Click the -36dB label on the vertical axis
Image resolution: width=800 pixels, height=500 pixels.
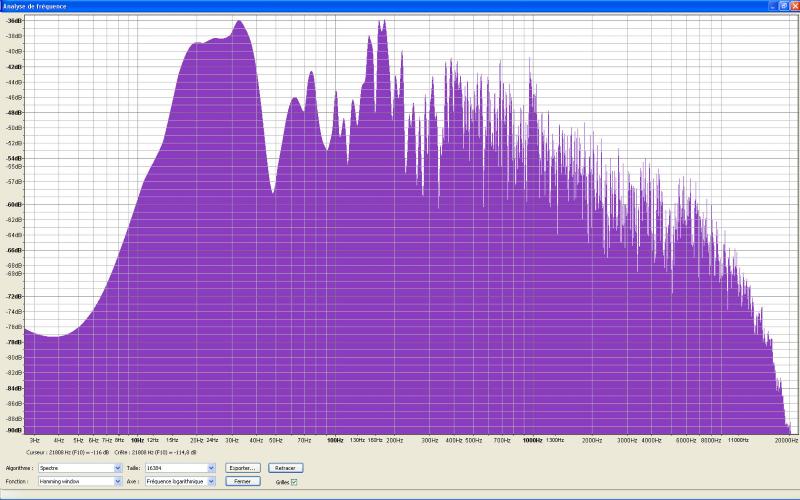click(x=14, y=20)
